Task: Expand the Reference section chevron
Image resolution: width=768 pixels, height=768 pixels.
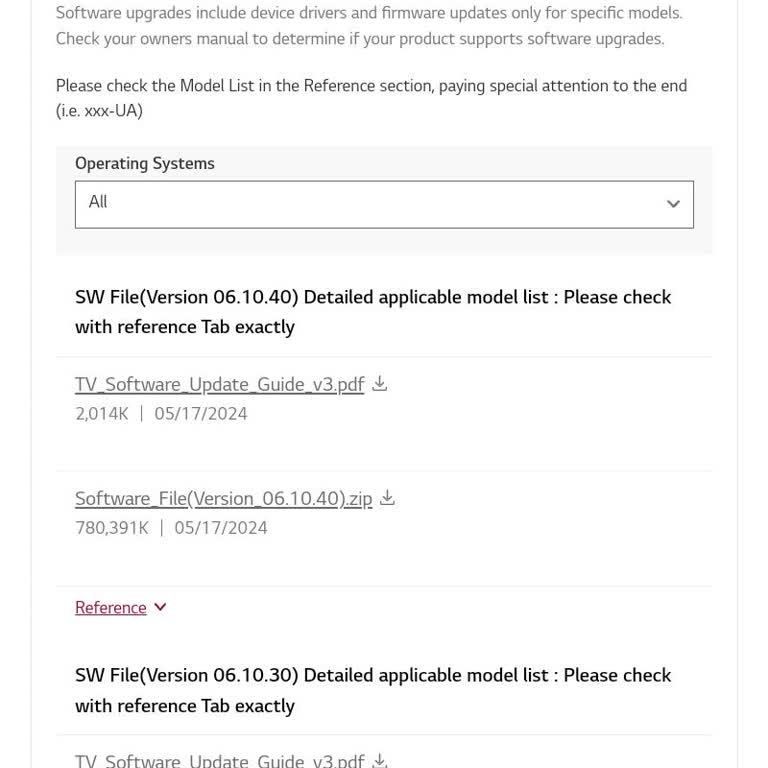Action: pyautogui.click(x=160, y=607)
